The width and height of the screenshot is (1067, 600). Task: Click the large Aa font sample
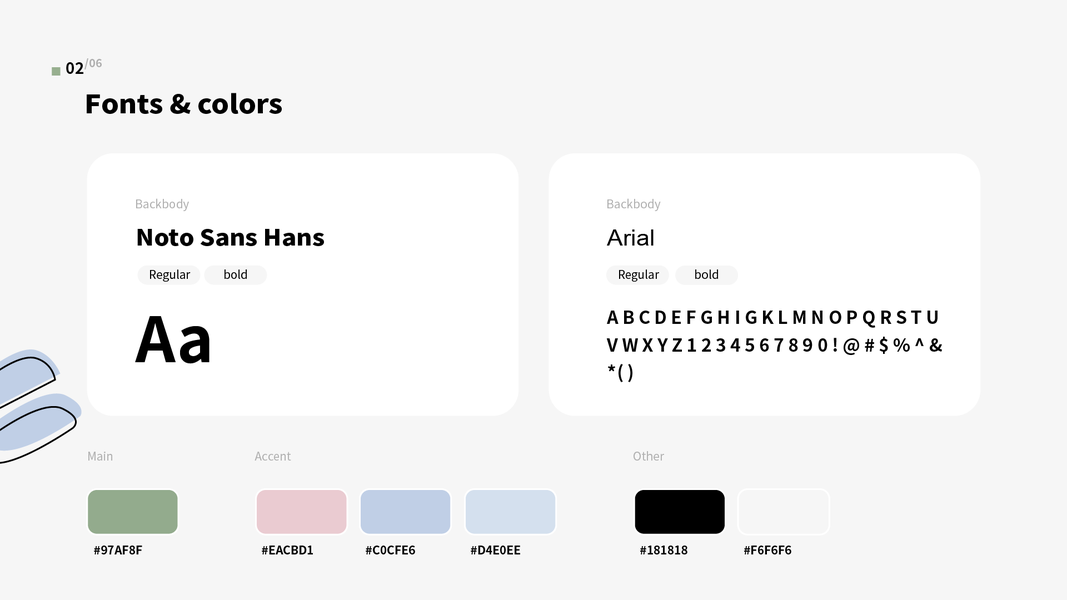coord(173,339)
